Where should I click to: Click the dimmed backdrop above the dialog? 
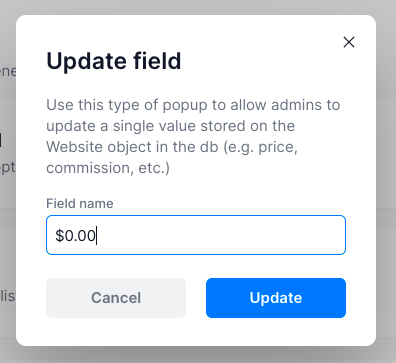[x=198, y=7]
